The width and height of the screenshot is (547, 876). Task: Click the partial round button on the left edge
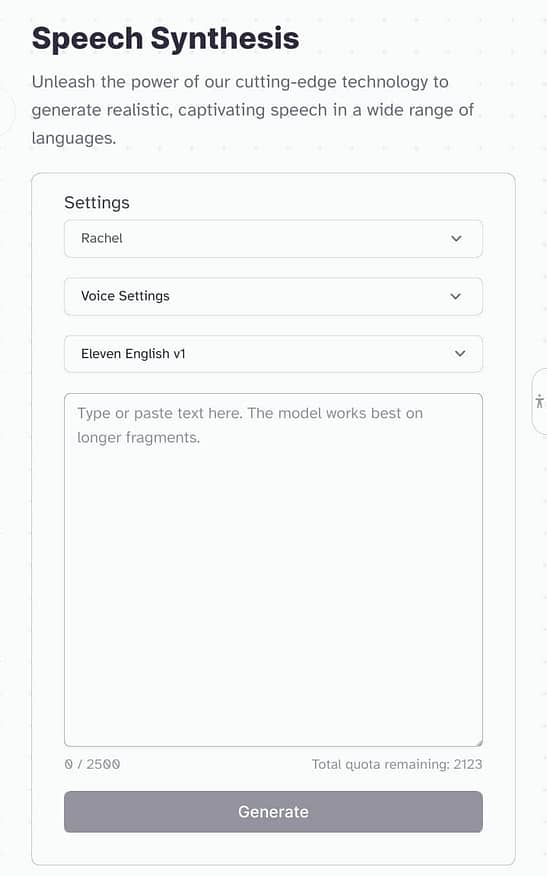(7, 111)
